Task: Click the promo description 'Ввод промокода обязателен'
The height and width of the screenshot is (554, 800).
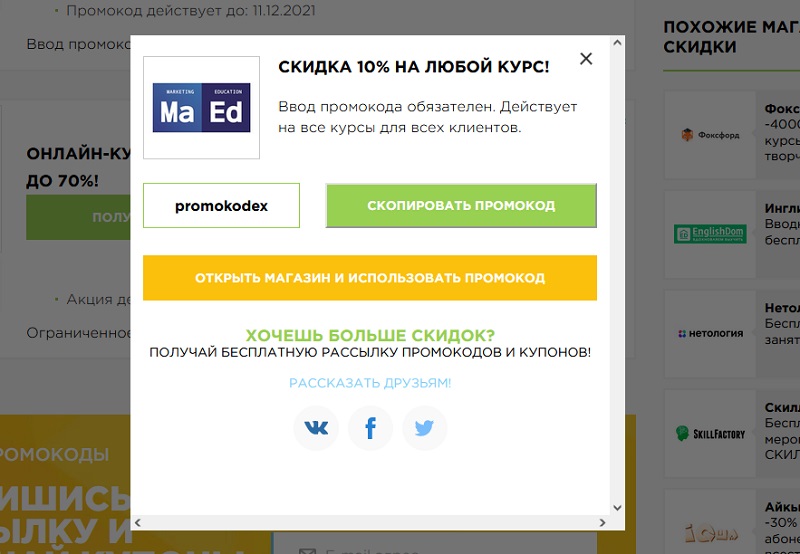Action: point(428,117)
